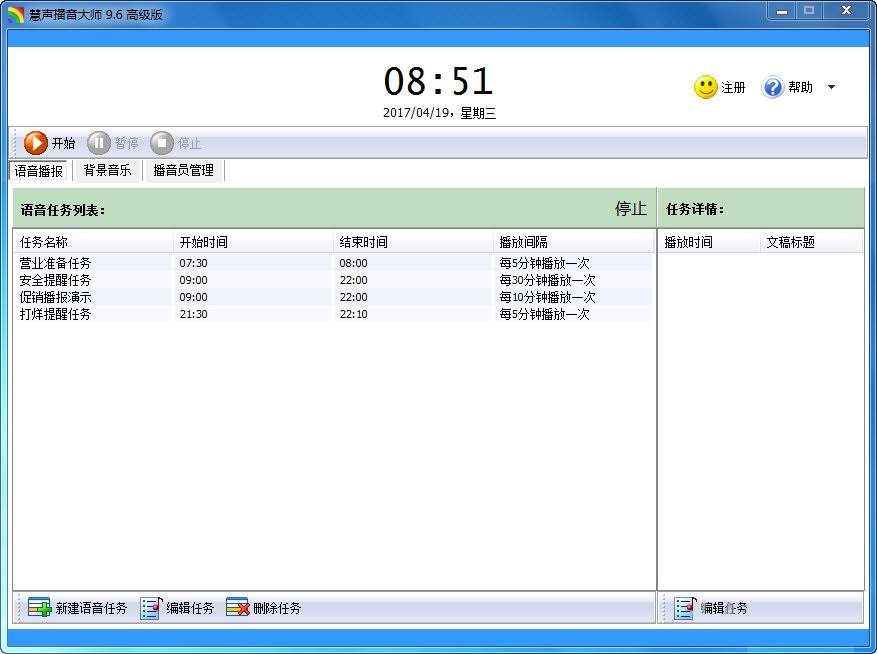This screenshot has height=654, width=877.
Task: Click the 删除任务 icon with red X
Action: pyautogui.click(x=238, y=608)
